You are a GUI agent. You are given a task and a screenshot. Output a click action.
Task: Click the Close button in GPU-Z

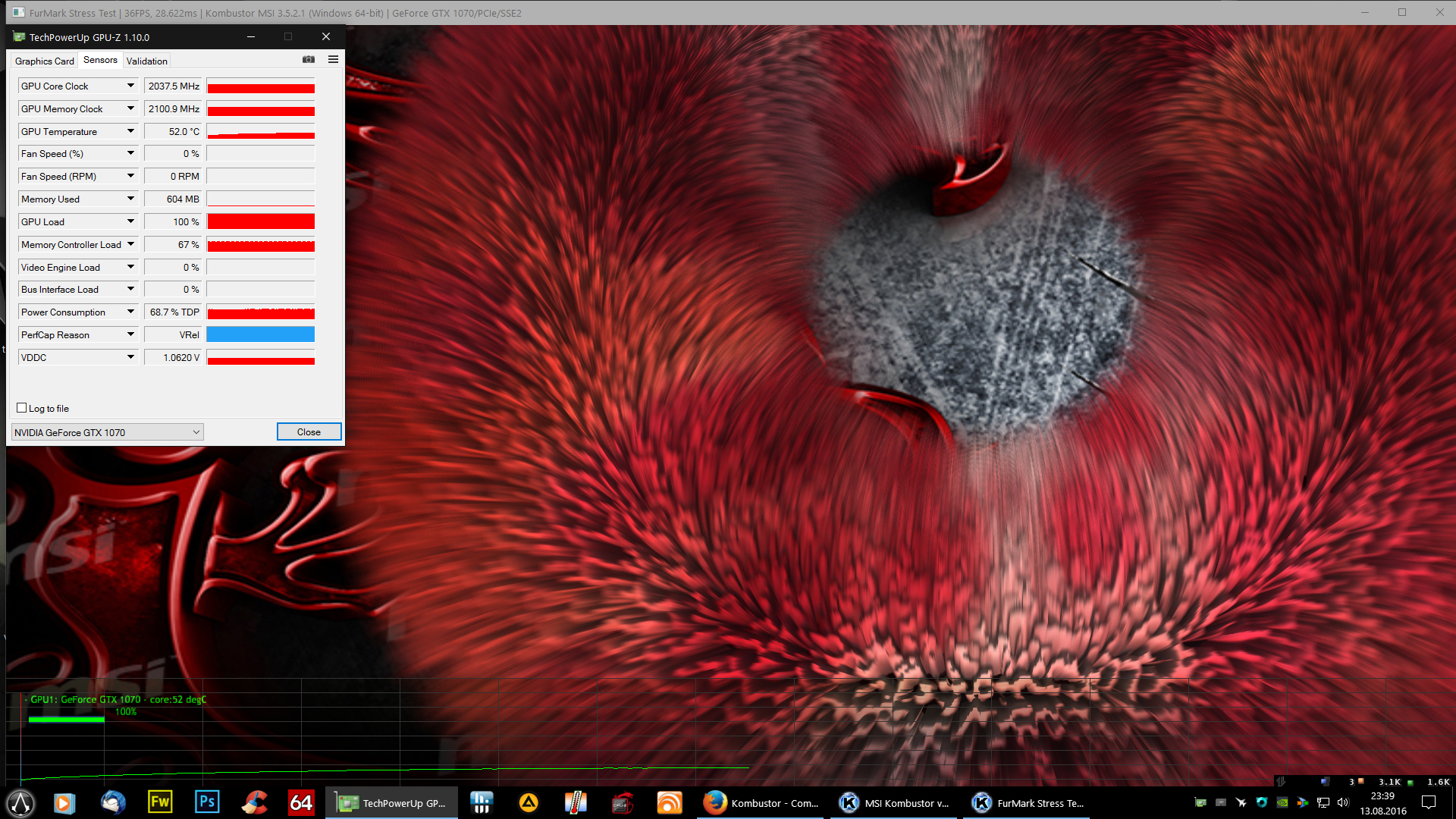click(x=309, y=431)
